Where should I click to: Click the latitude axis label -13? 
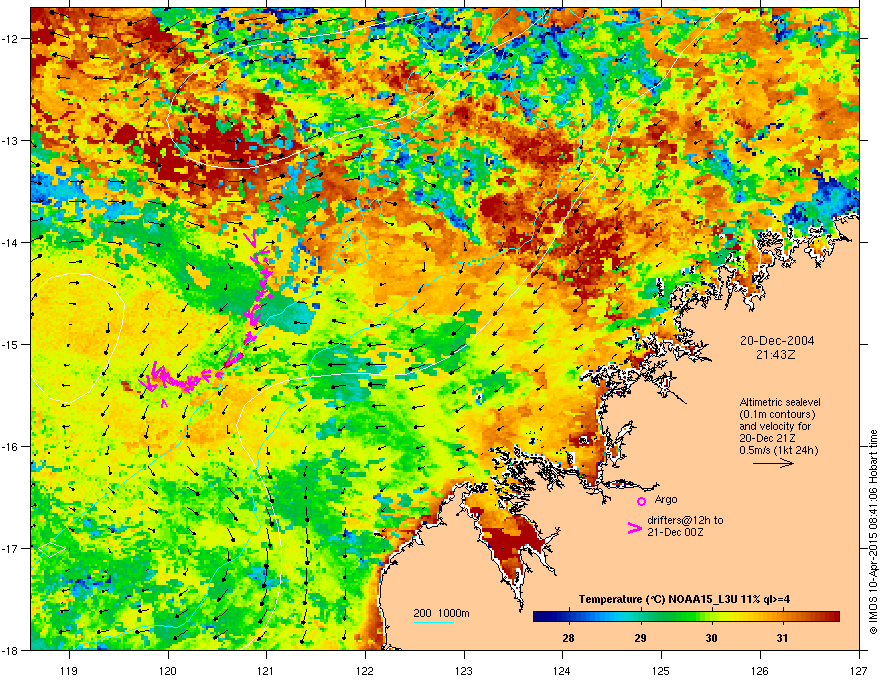coord(11,140)
